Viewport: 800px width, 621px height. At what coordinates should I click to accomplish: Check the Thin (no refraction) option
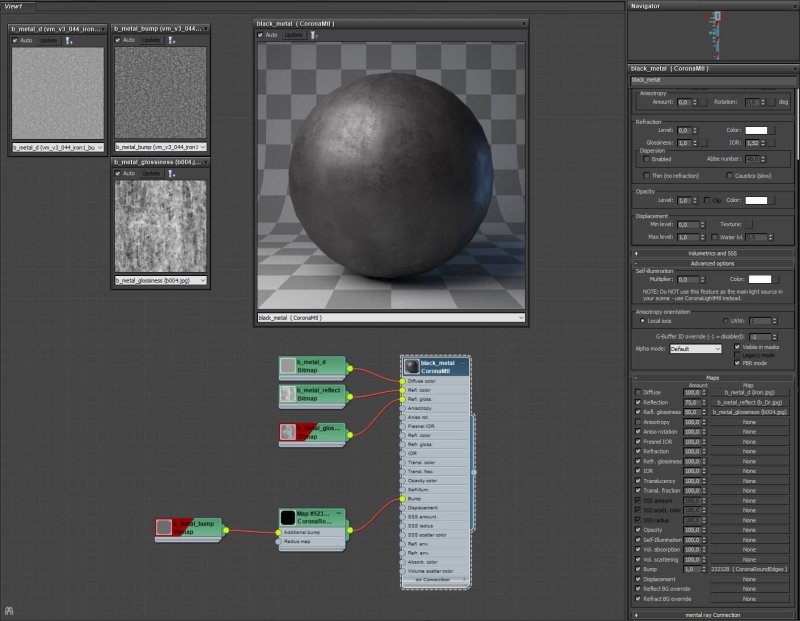coord(646,176)
